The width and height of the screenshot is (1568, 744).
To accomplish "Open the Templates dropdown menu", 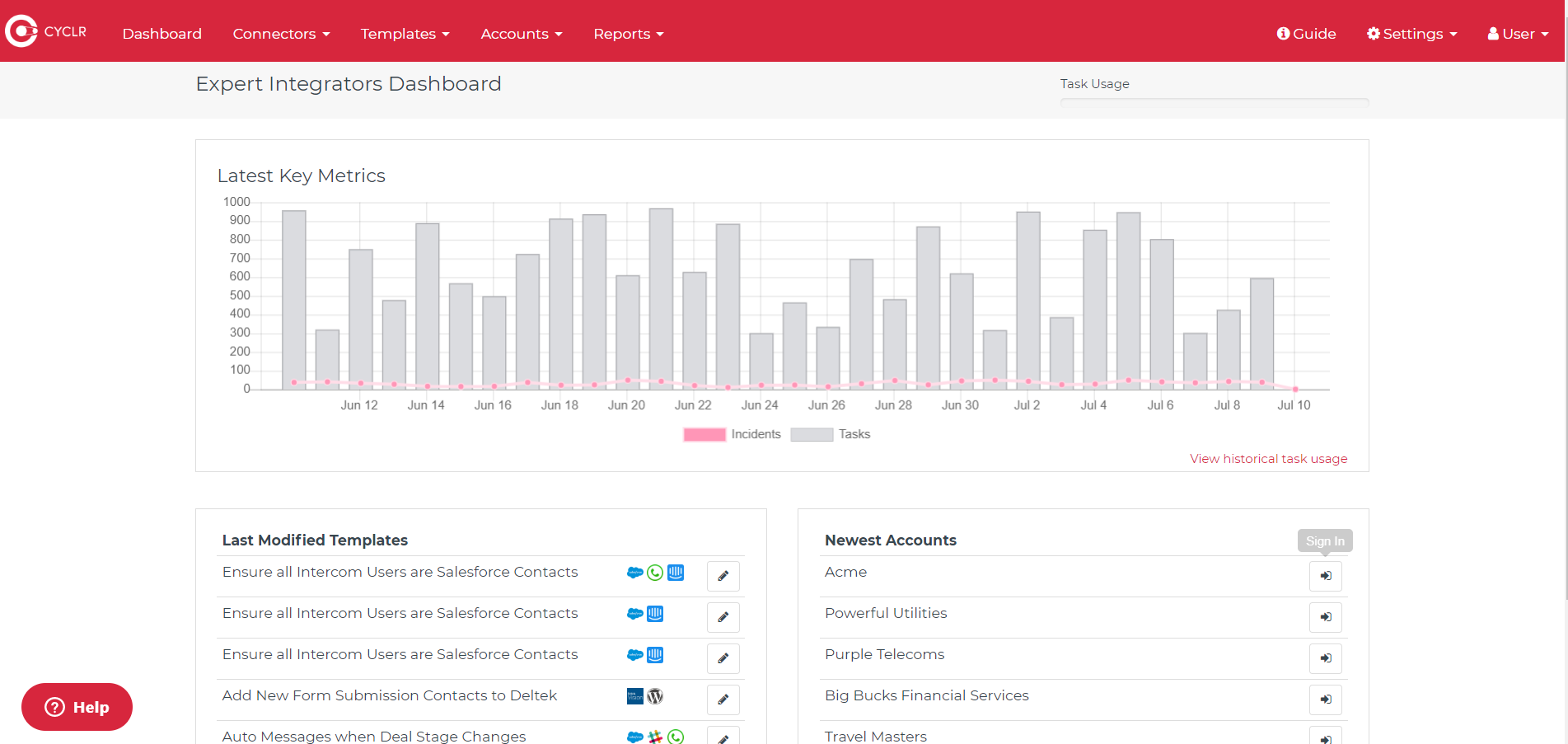I will tap(405, 34).
